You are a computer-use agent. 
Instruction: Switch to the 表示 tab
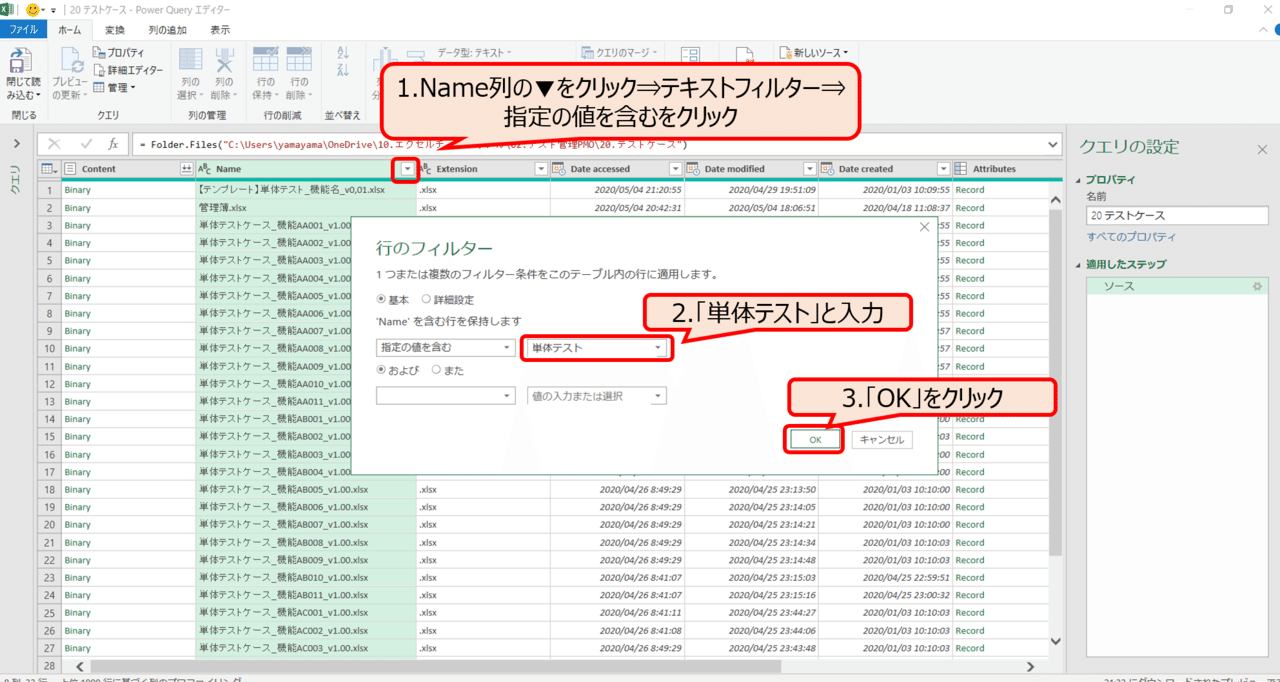click(220, 30)
